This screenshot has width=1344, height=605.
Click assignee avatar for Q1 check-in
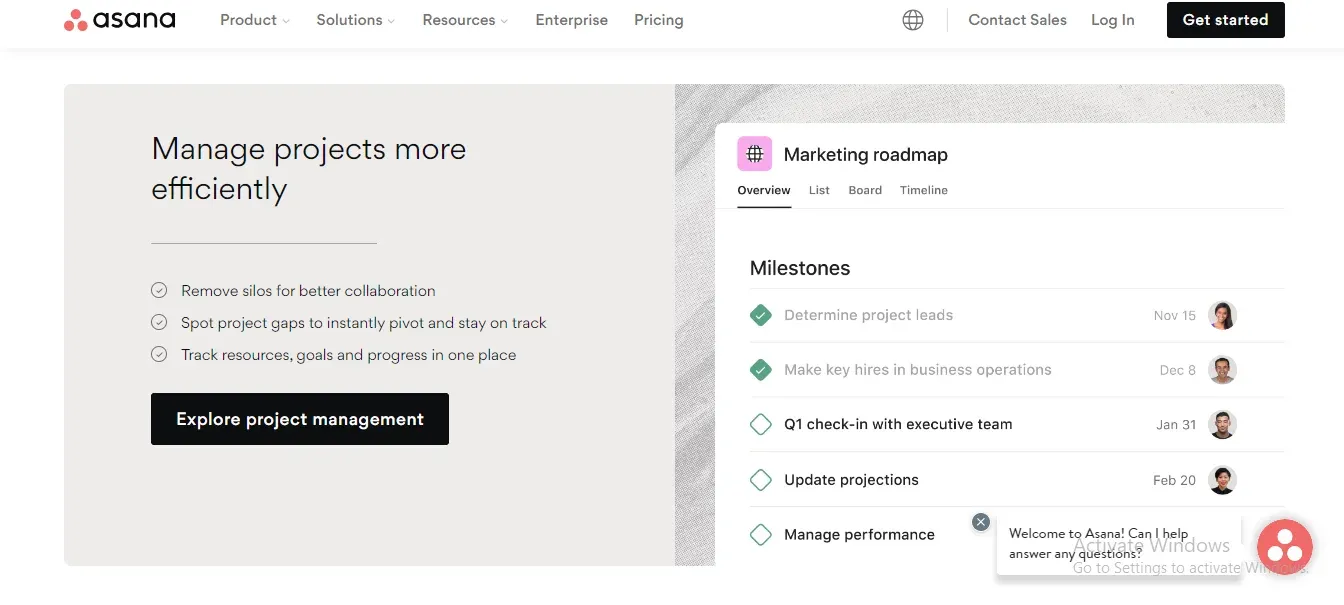click(1222, 425)
